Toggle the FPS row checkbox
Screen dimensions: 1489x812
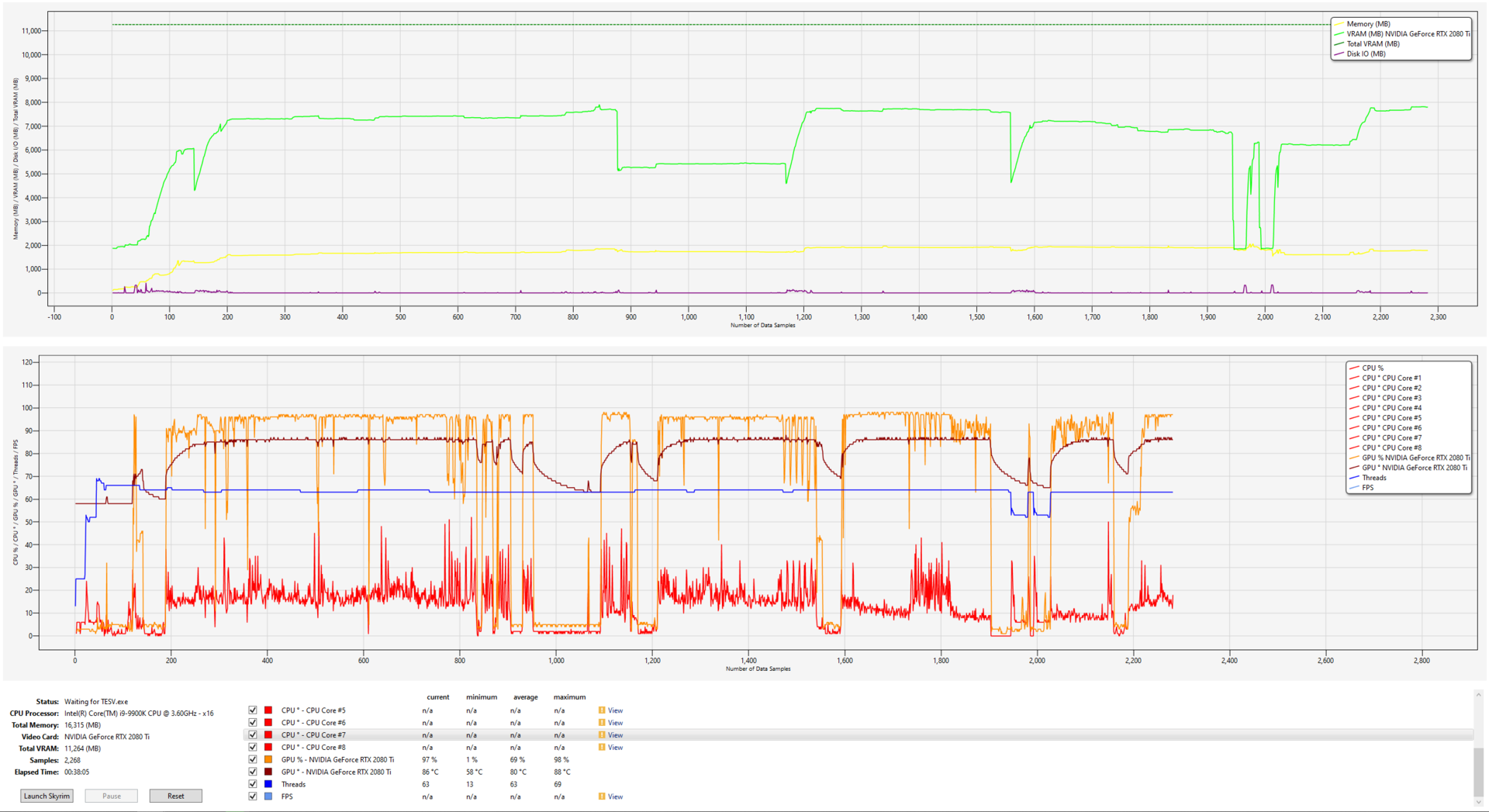tap(253, 796)
